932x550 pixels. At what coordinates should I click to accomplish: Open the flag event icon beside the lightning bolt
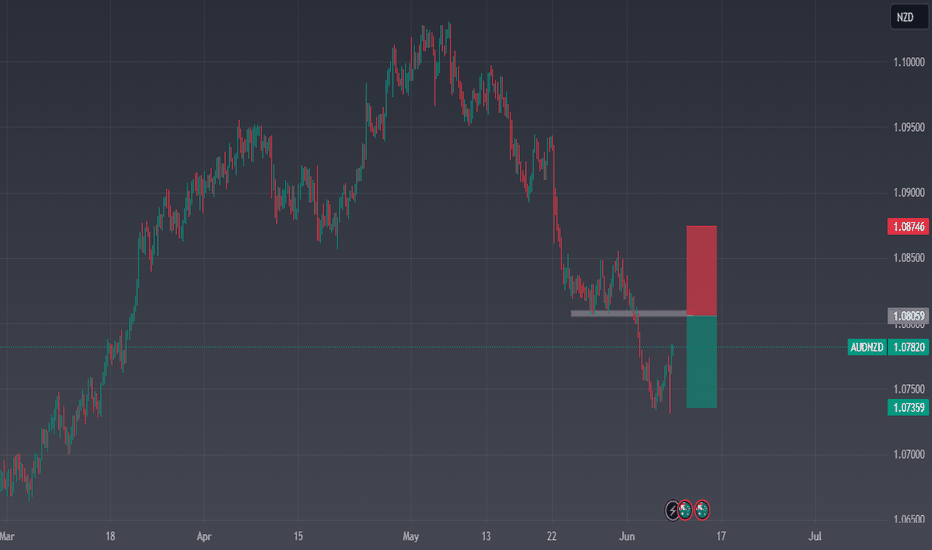tap(685, 510)
